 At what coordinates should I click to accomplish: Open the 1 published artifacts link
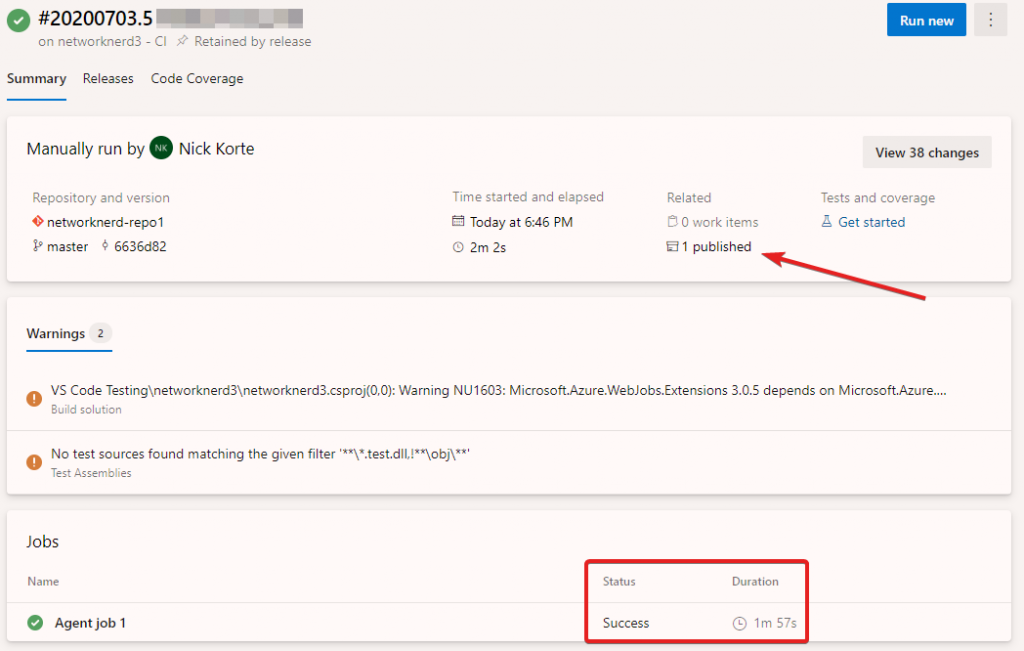pyautogui.click(x=716, y=246)
